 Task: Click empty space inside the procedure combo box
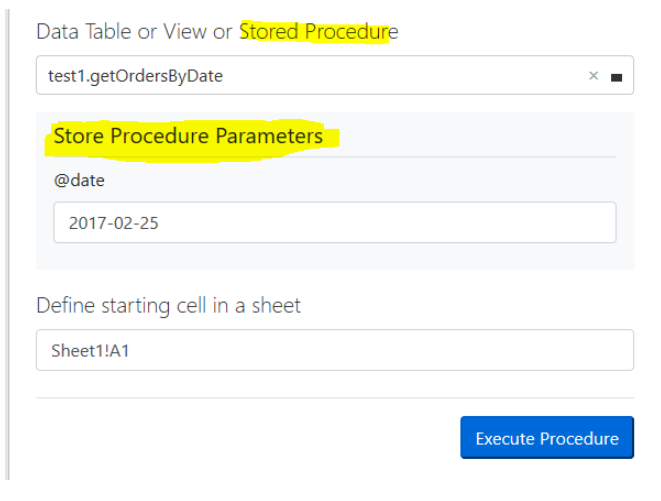click(400, 75)
